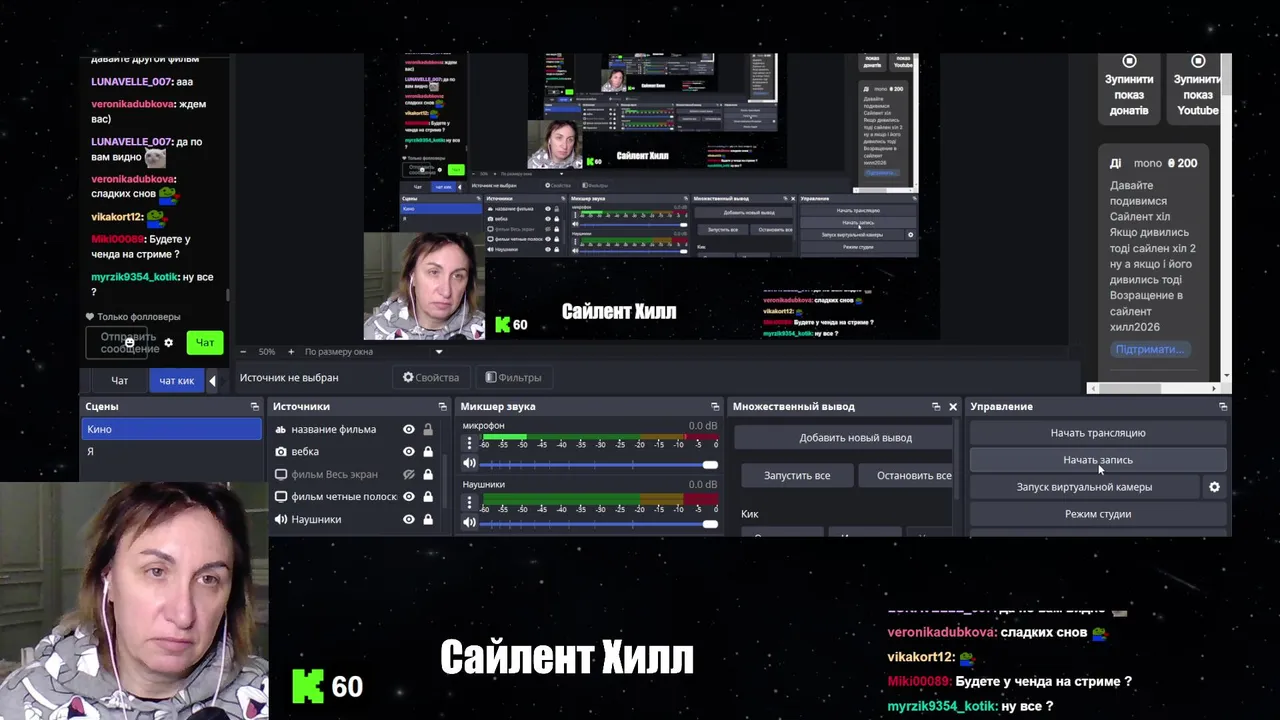Click the green Чат send button
Image resolution: width=1280 pixels, height=720 pixels.
coord(204,342)
